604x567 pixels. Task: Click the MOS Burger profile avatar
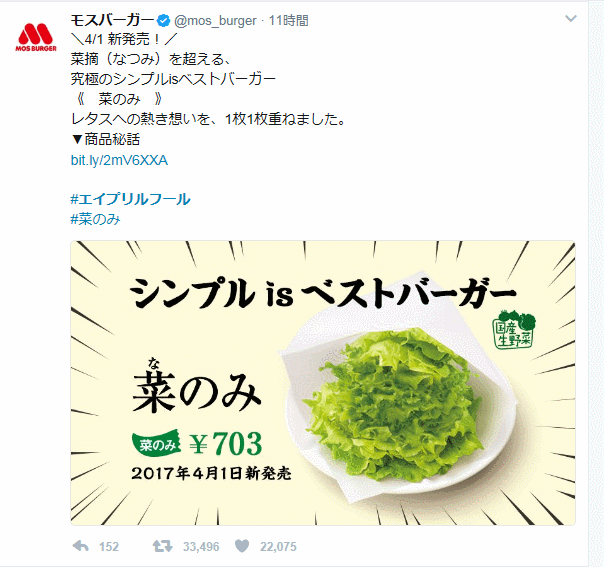36,37
